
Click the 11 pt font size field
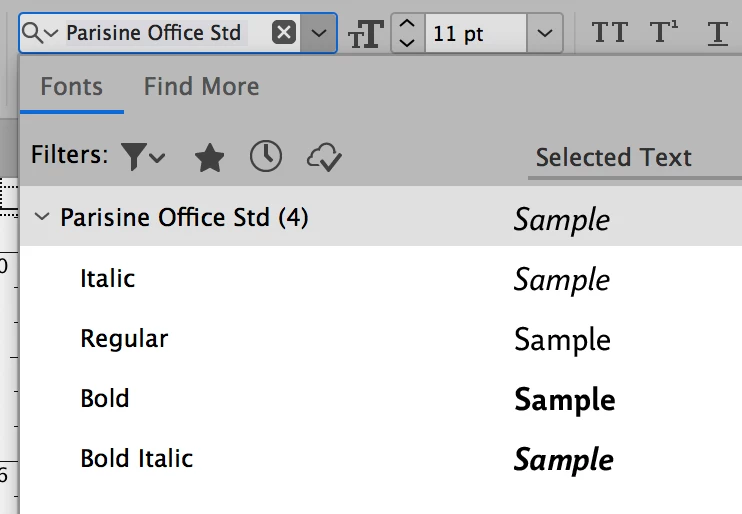pos(473,33)
